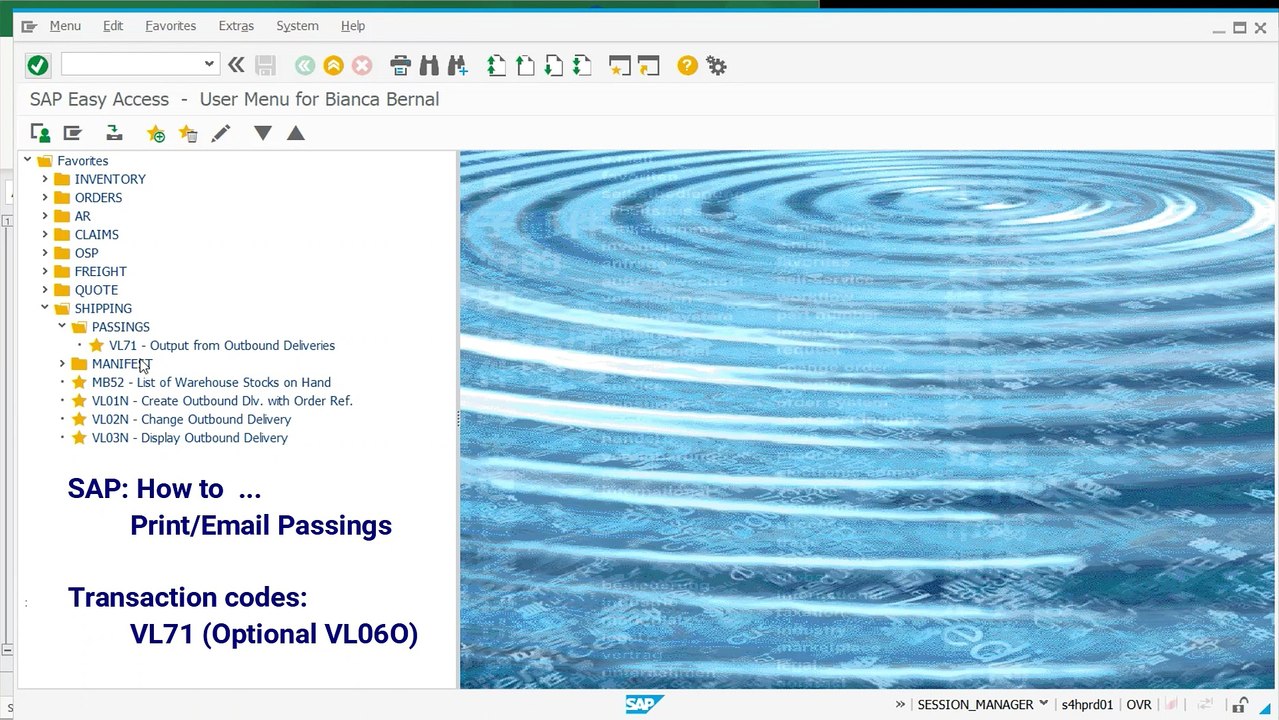The height and width of the screenshot is (720, 1279).
Task: Collapse the SHIPPING folder
Action: tap(45, 308)
